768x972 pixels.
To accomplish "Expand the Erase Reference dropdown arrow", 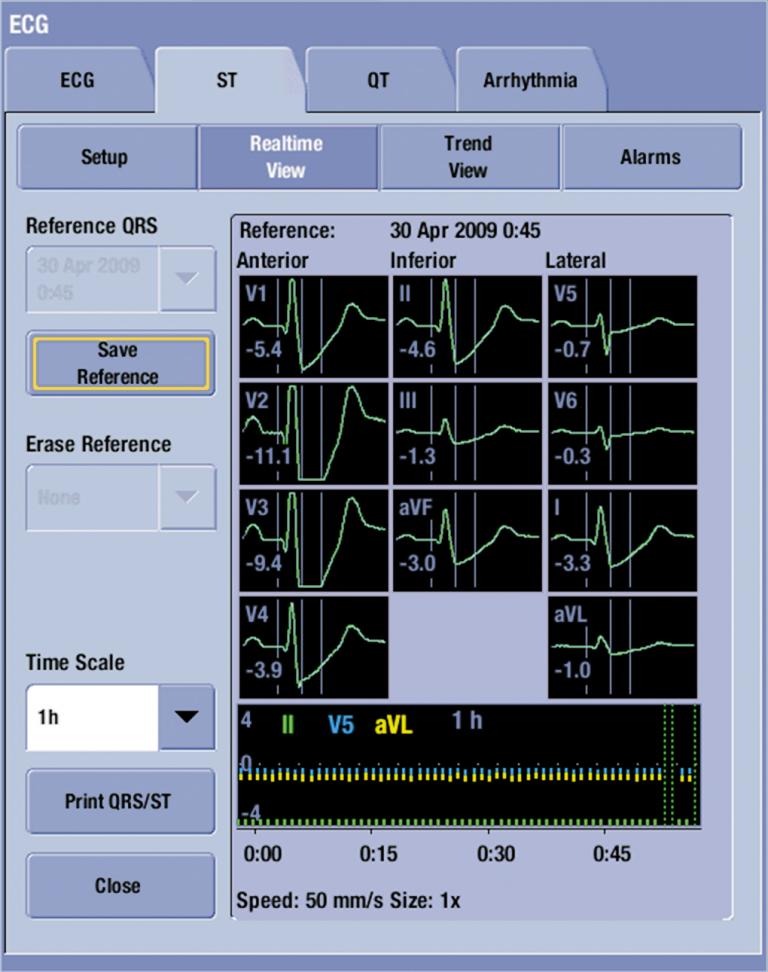I will click(187, 497).
